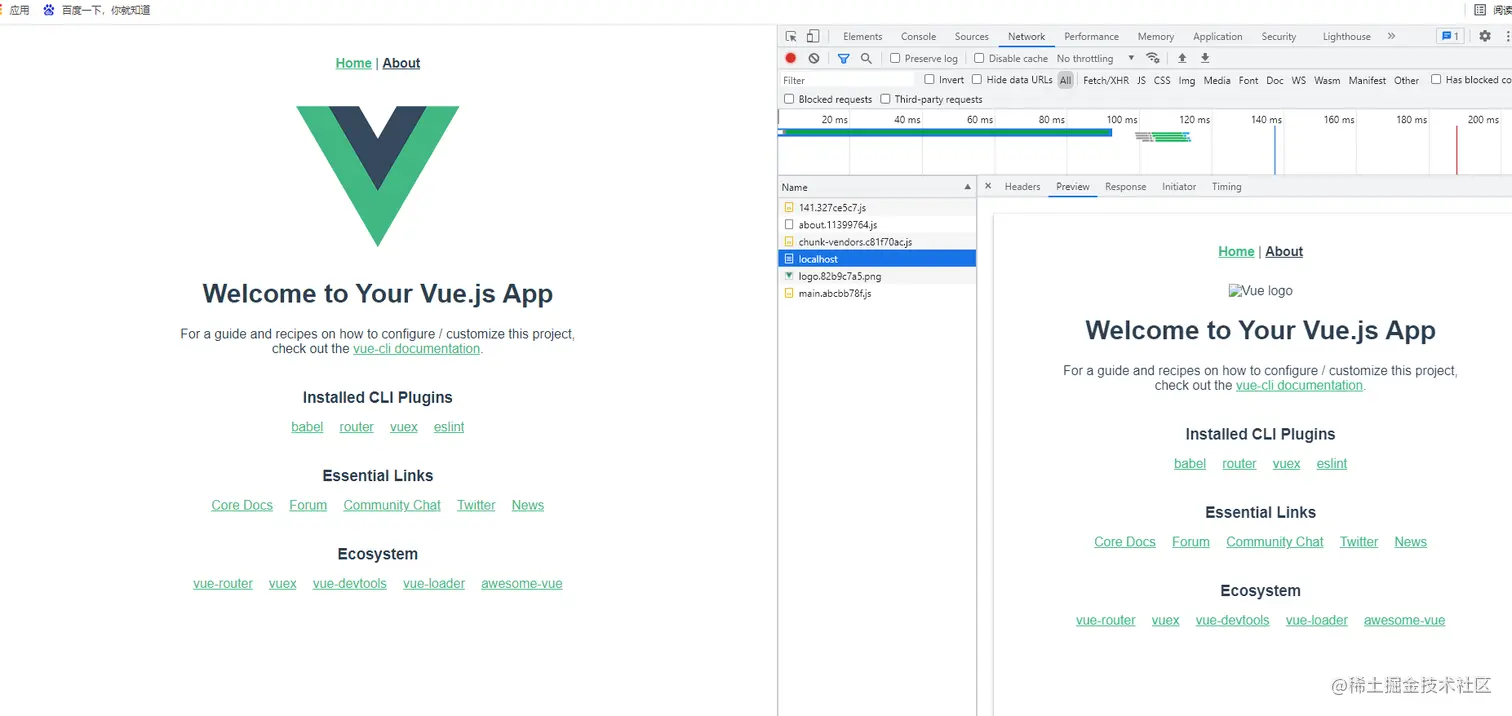Open the Security tab
The width and height of the screenshot is (1512, 716).
1278,36
